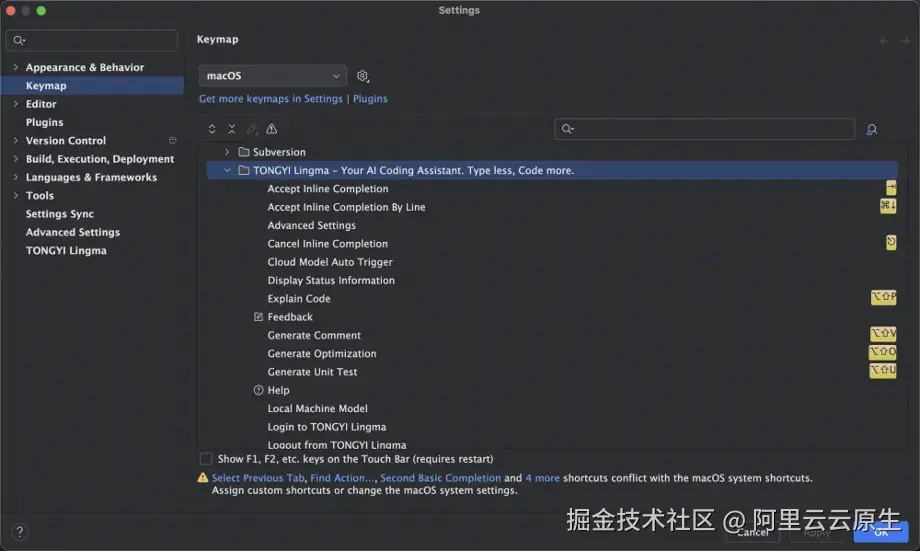The width and height of the screenshot is (920, 552).
Task: Click the keymap gear settings icon
Action: (x=363, y=76)
